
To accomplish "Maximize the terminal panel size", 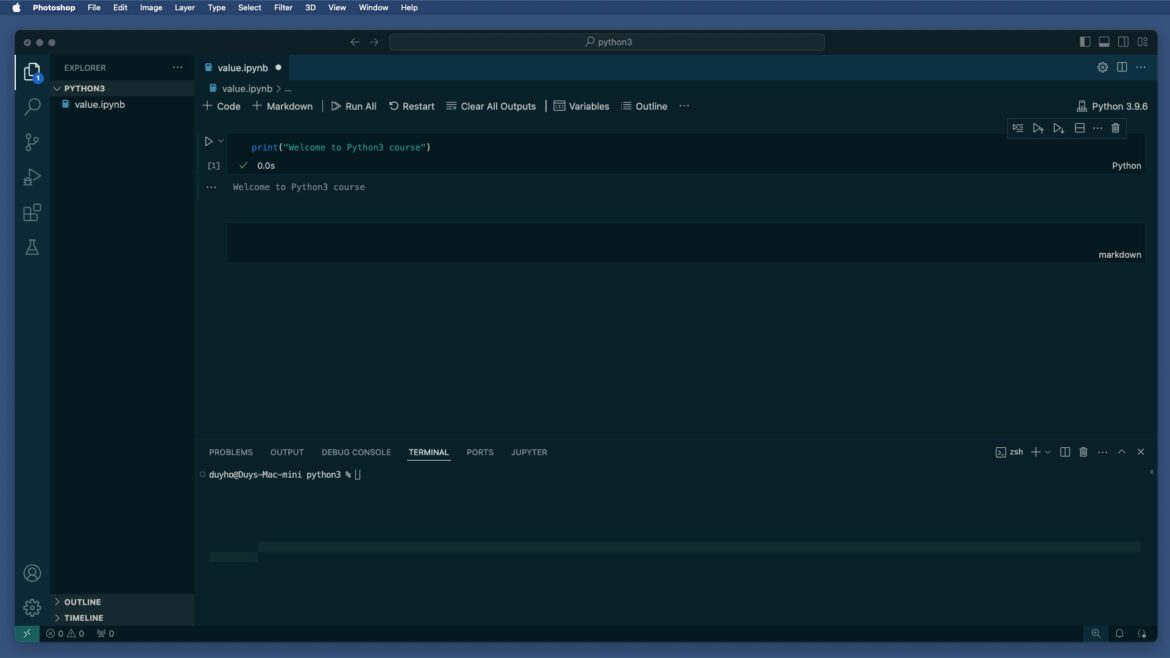I will (1121, 452).
